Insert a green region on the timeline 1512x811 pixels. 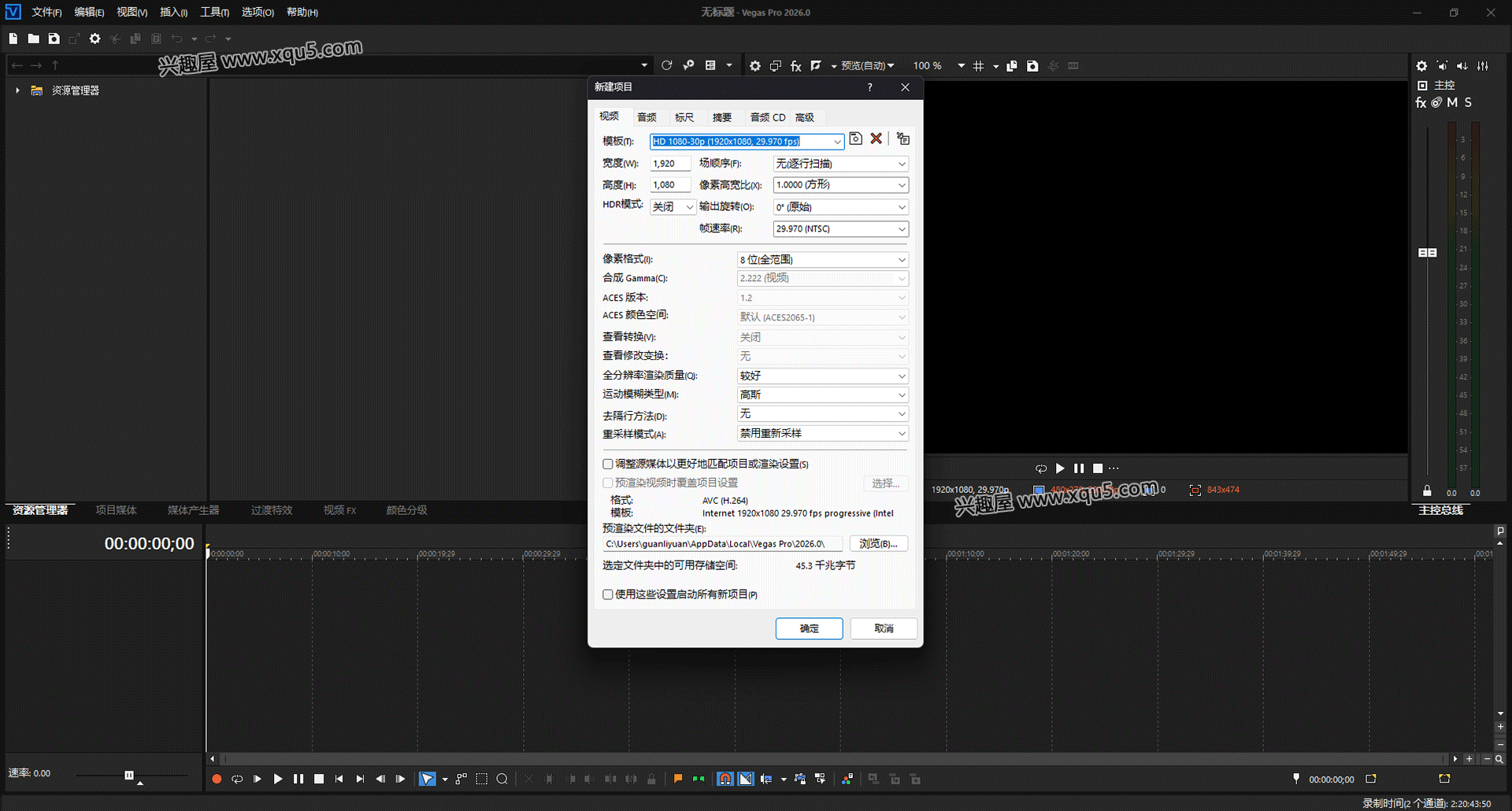[699, 780]
